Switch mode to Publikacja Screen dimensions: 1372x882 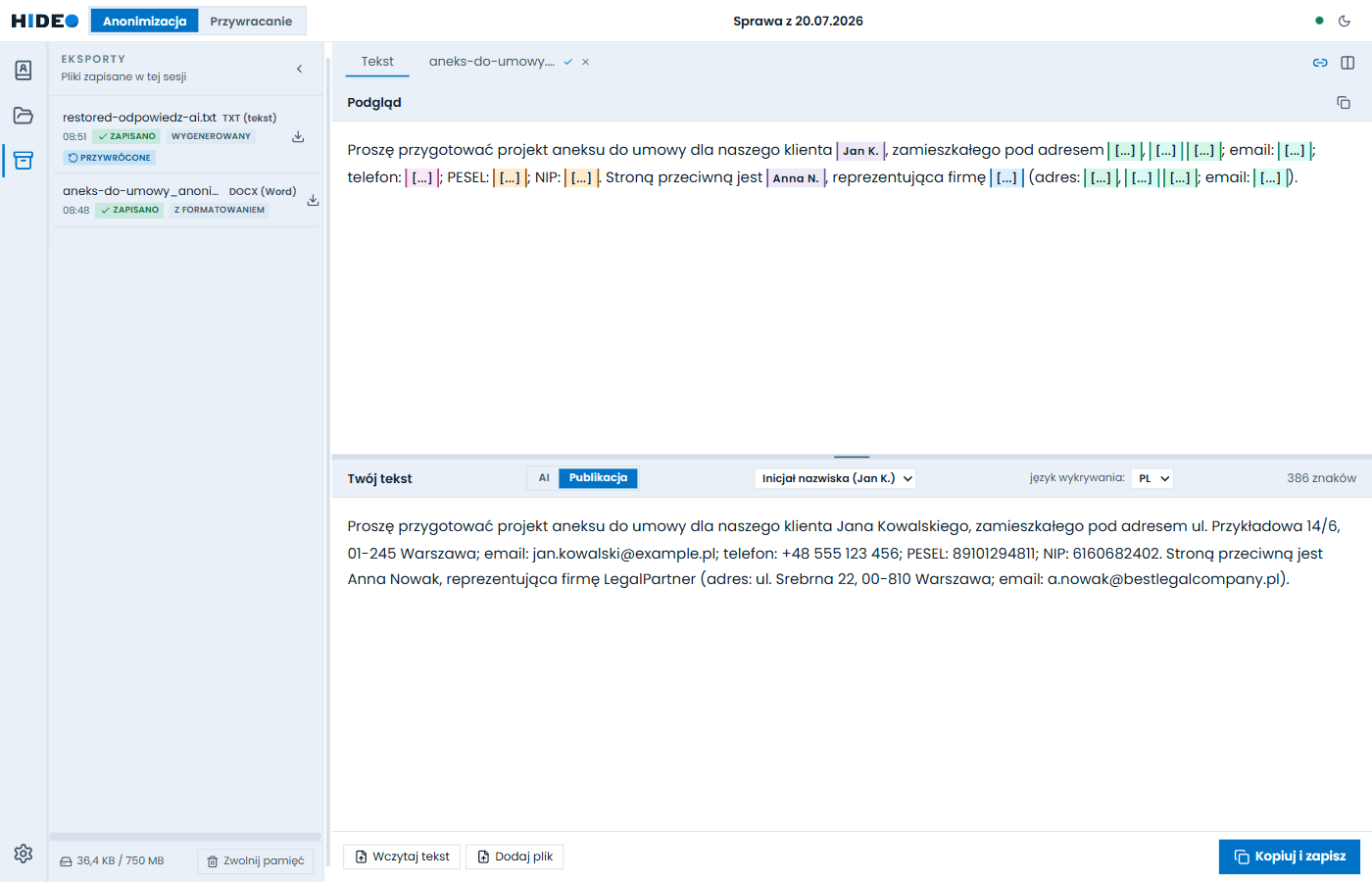[598, 478]
